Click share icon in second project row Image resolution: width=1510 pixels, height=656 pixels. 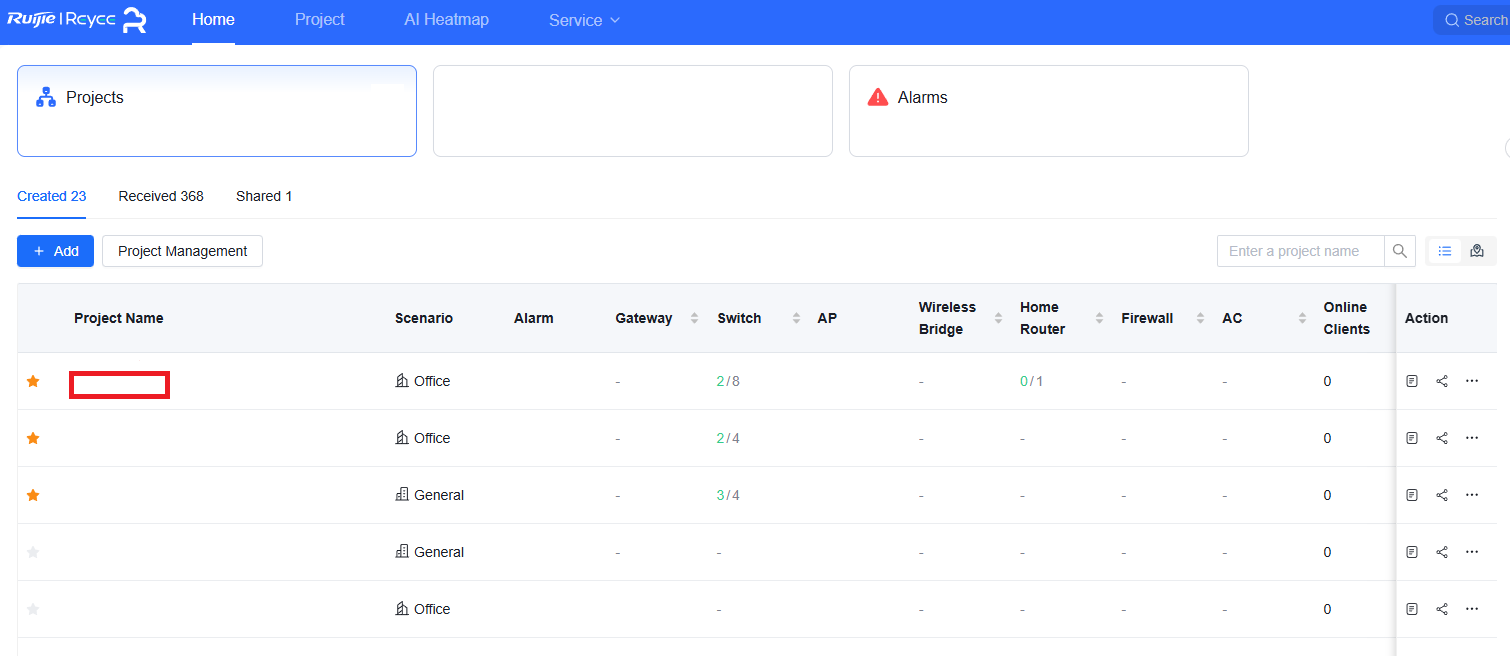pyautogui.click(x=1442, y=438)
